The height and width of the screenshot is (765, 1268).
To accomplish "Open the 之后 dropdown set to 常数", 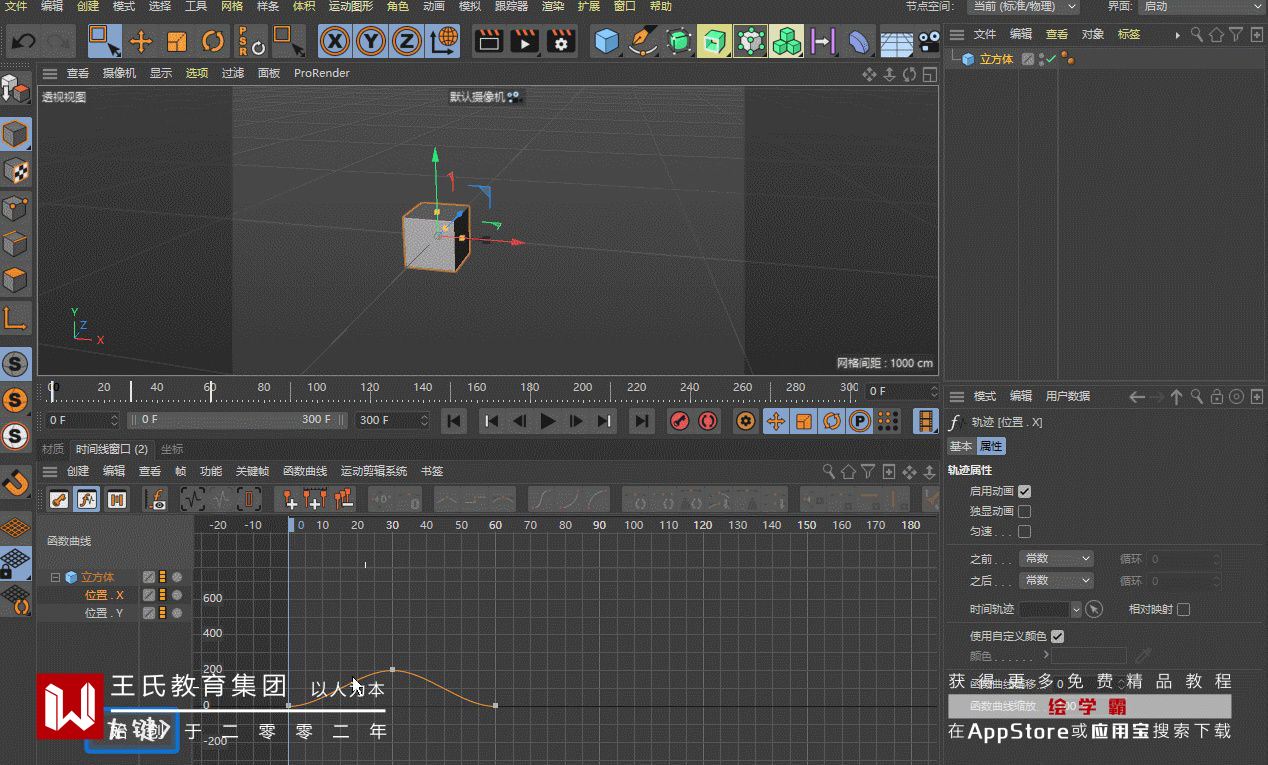I will (1056, 580).
